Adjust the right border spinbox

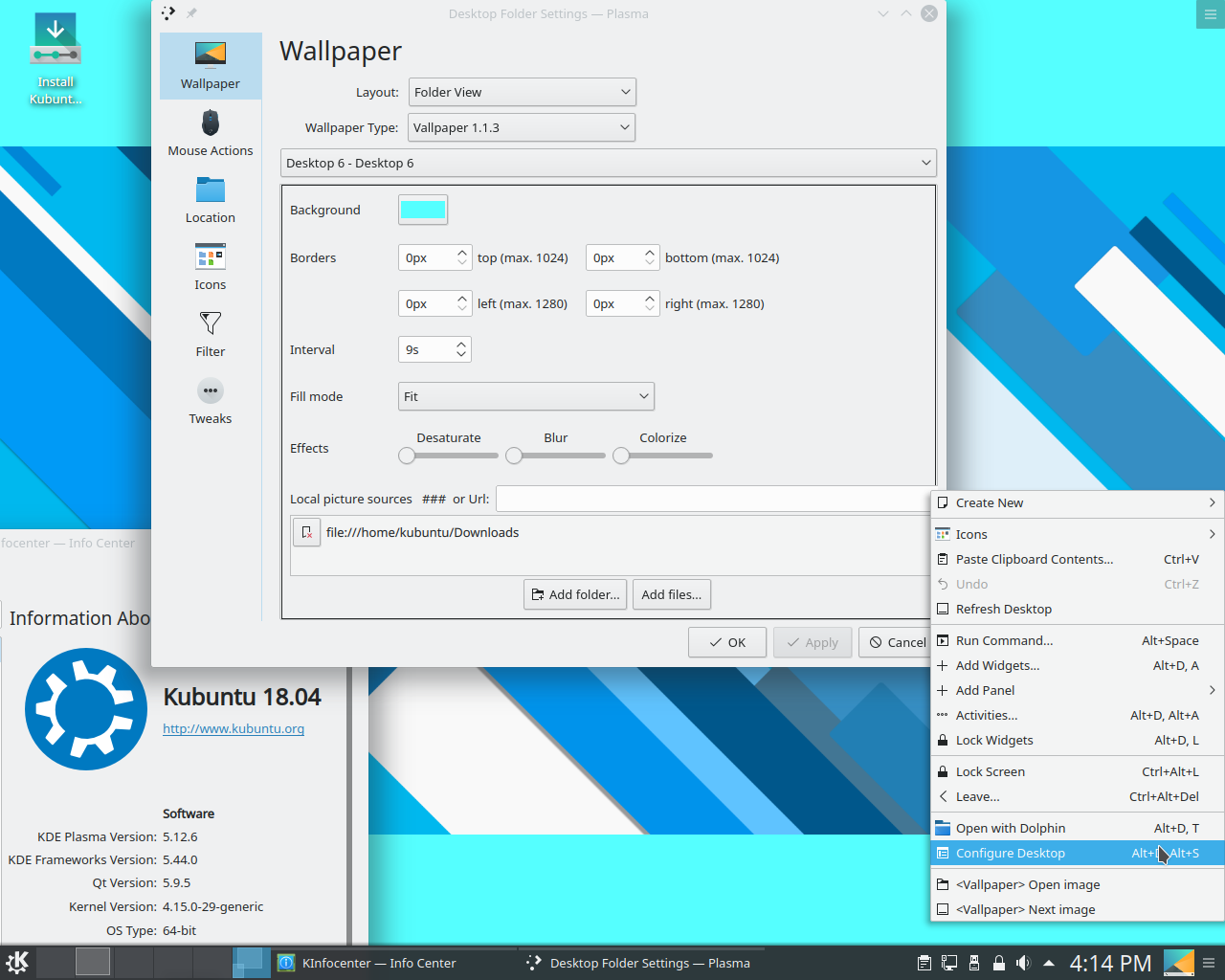point(622,303)
